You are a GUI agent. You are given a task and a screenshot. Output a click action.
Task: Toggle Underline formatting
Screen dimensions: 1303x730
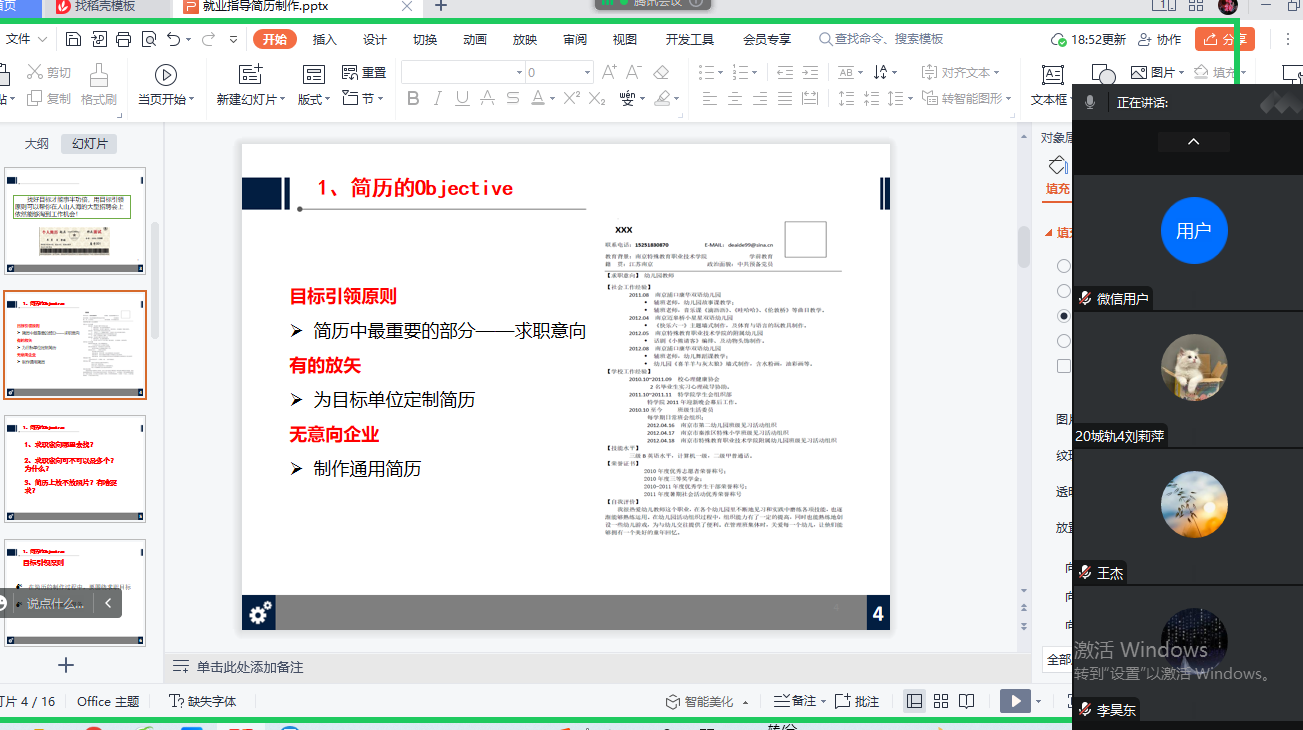click(462, 98)
